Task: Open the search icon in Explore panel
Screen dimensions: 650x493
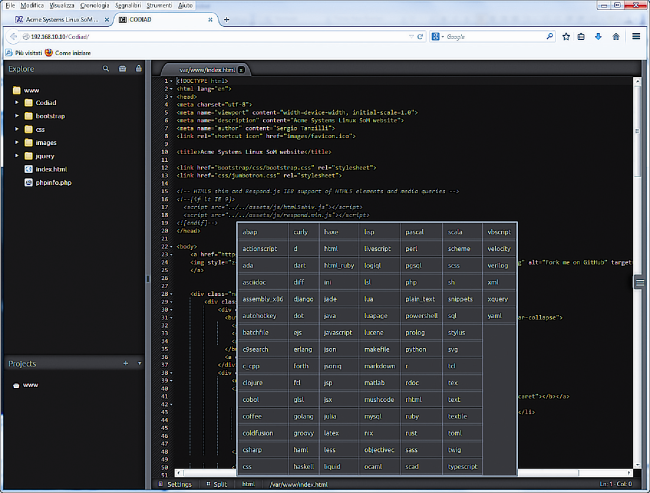Action: (106, 69)
